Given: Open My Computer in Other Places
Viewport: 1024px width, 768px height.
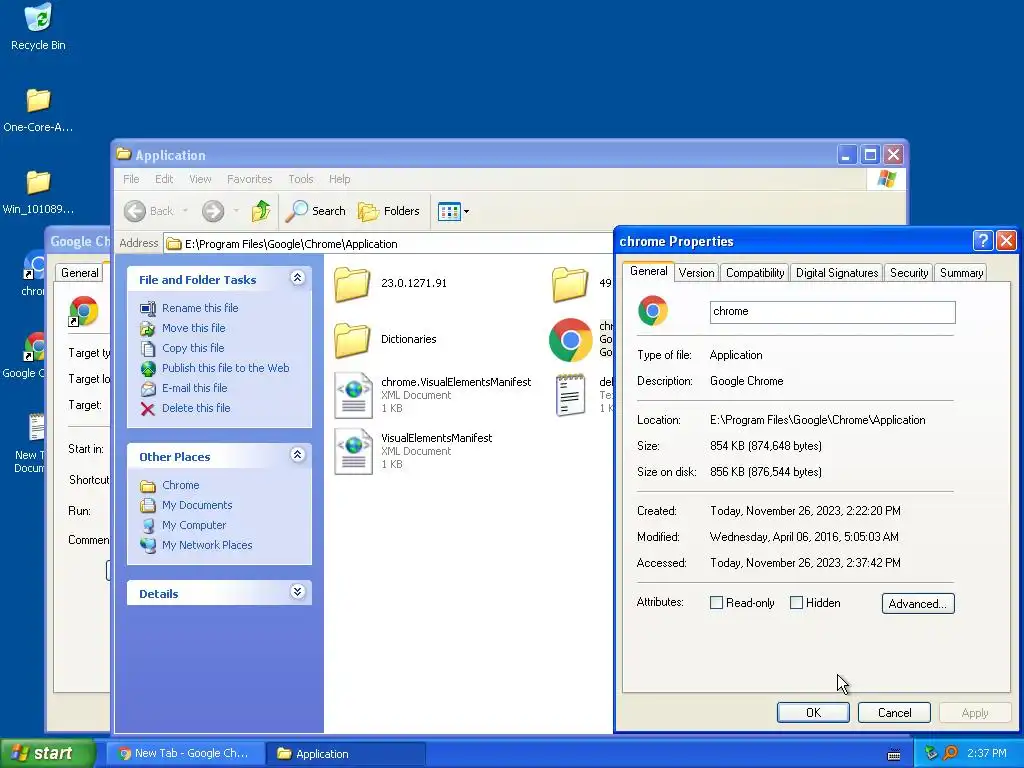Looking at the screenshot, I should (x=194, y=525).
